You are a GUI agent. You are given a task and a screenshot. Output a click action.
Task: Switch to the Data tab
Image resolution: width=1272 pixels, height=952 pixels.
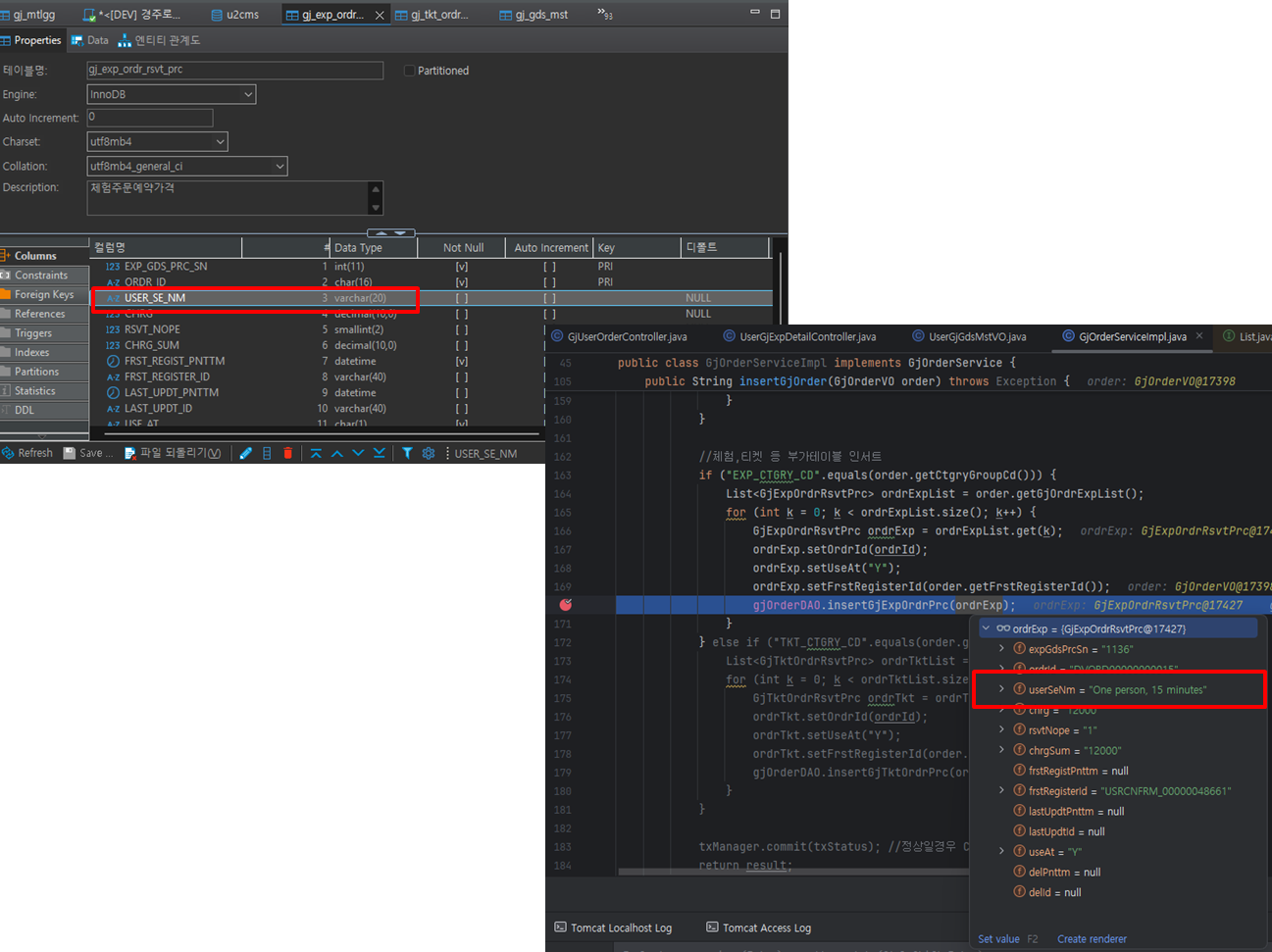(x=90, y=40)
